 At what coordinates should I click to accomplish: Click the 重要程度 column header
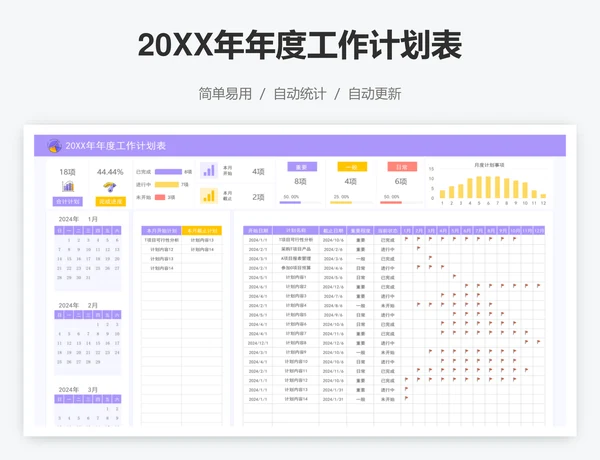click(x=360, y=231)
